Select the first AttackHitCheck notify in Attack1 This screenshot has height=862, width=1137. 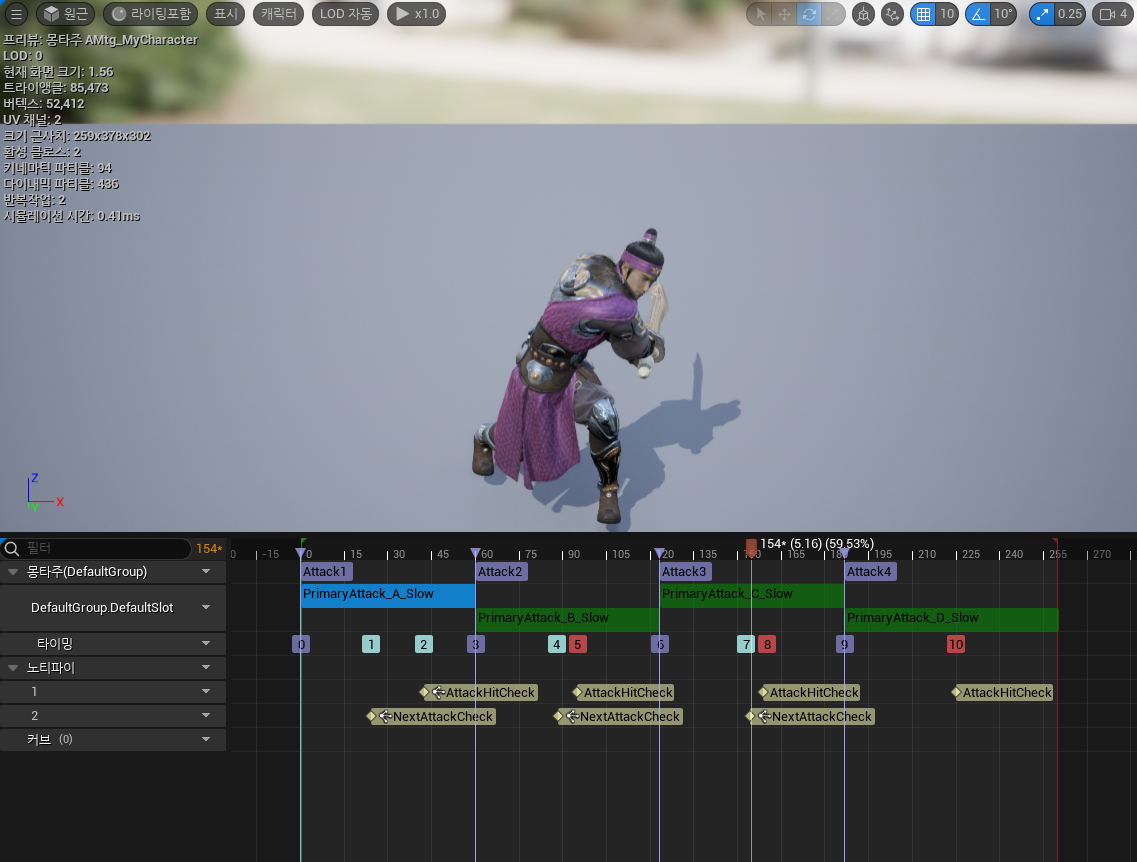pyautogui.click(x=479, y=692)
